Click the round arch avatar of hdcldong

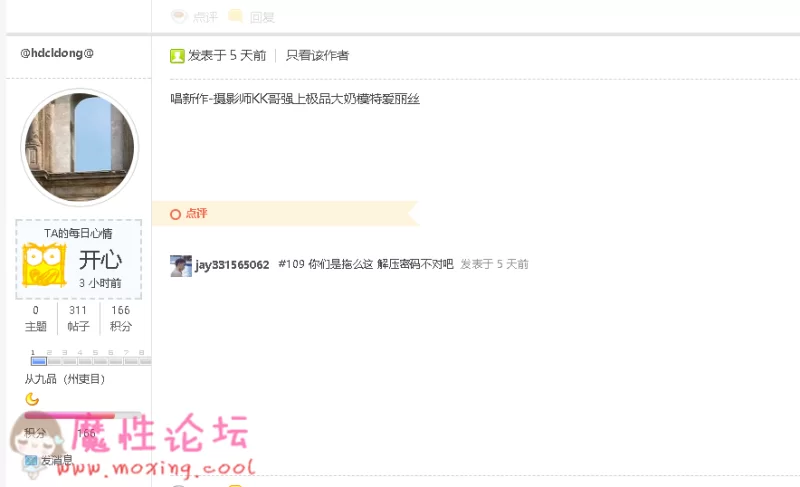pyautogui.click(x=80, y=147)
